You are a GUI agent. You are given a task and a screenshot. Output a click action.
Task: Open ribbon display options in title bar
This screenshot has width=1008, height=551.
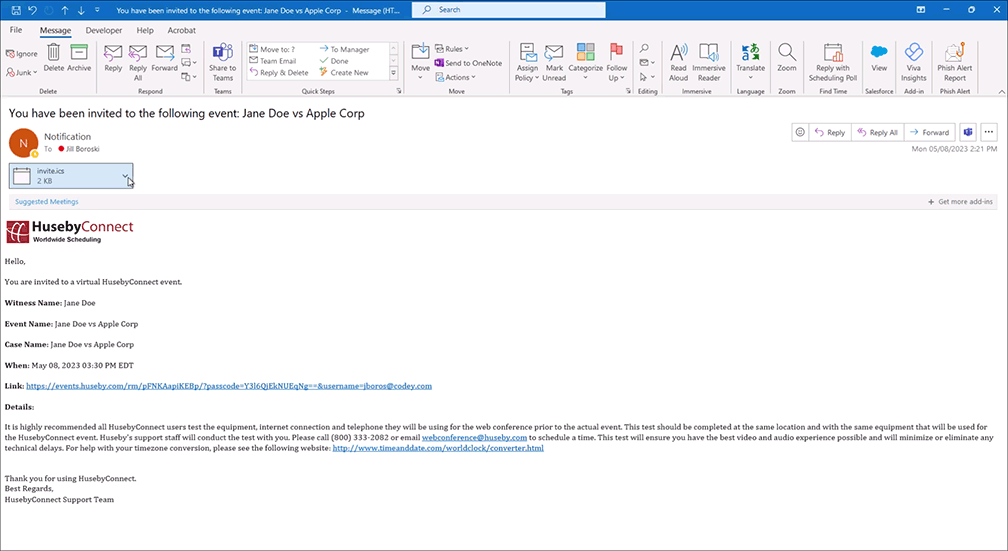click(921, 10)
